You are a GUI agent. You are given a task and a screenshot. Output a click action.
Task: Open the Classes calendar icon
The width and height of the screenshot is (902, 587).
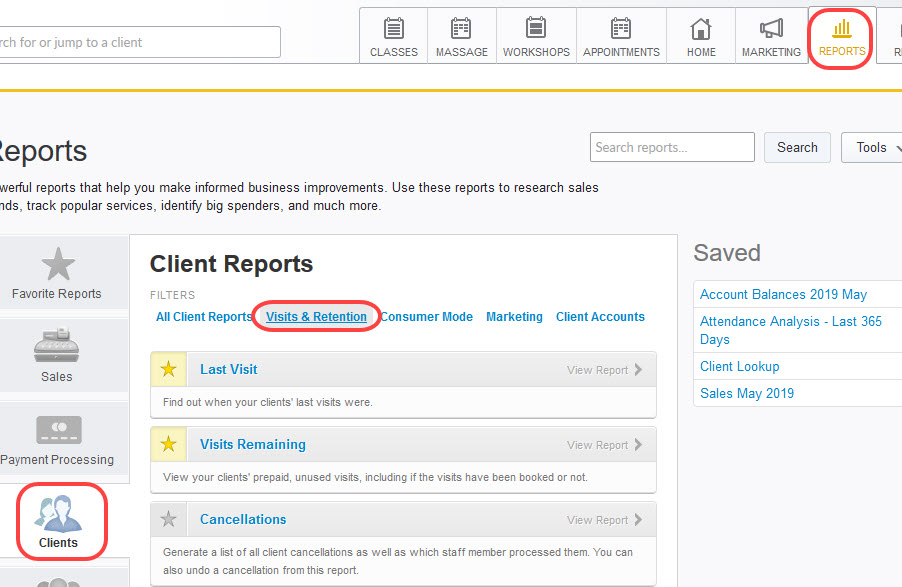pyautogui.click(x=394, y=28)
